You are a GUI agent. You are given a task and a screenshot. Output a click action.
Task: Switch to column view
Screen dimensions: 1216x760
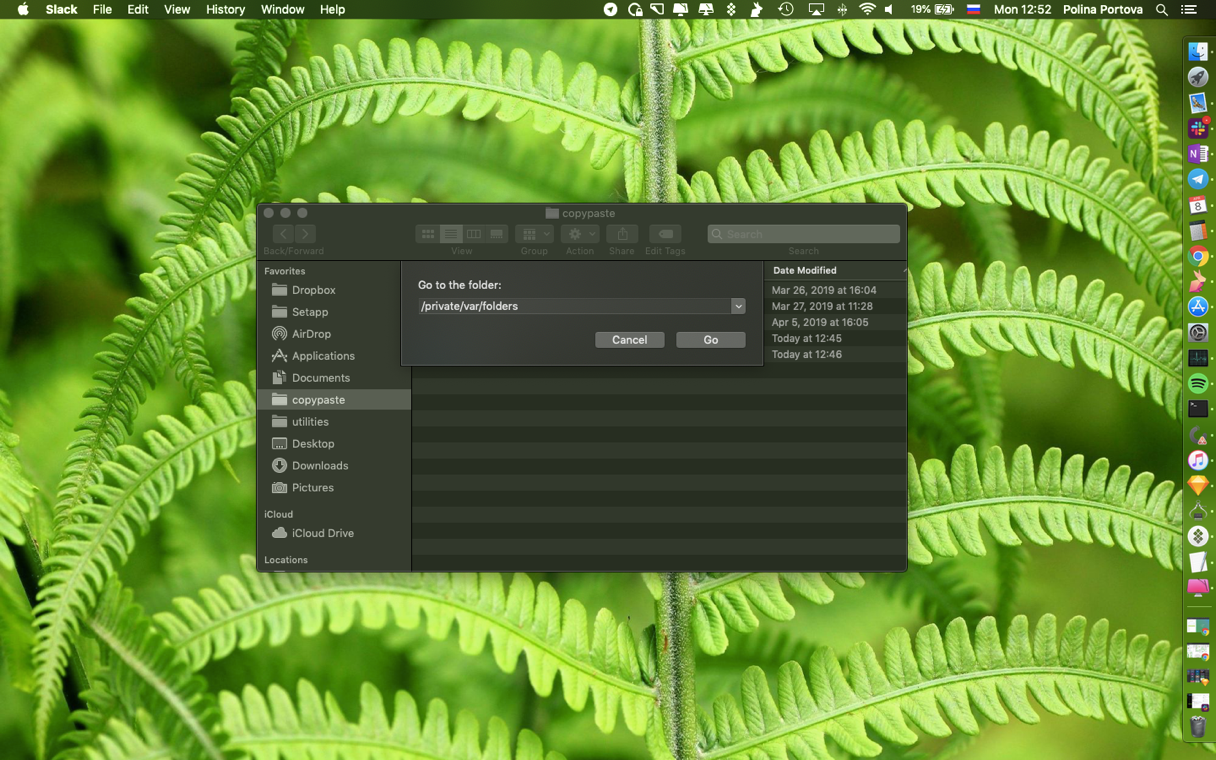click(x=473, y=233)
